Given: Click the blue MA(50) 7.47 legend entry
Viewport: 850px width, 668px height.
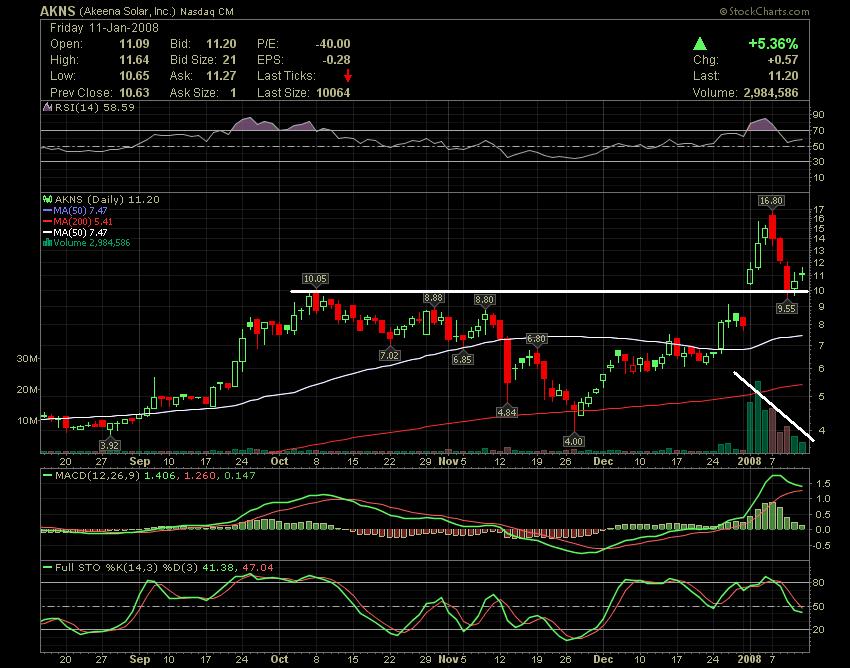Looking at the screenshot, I should point(75,210).
